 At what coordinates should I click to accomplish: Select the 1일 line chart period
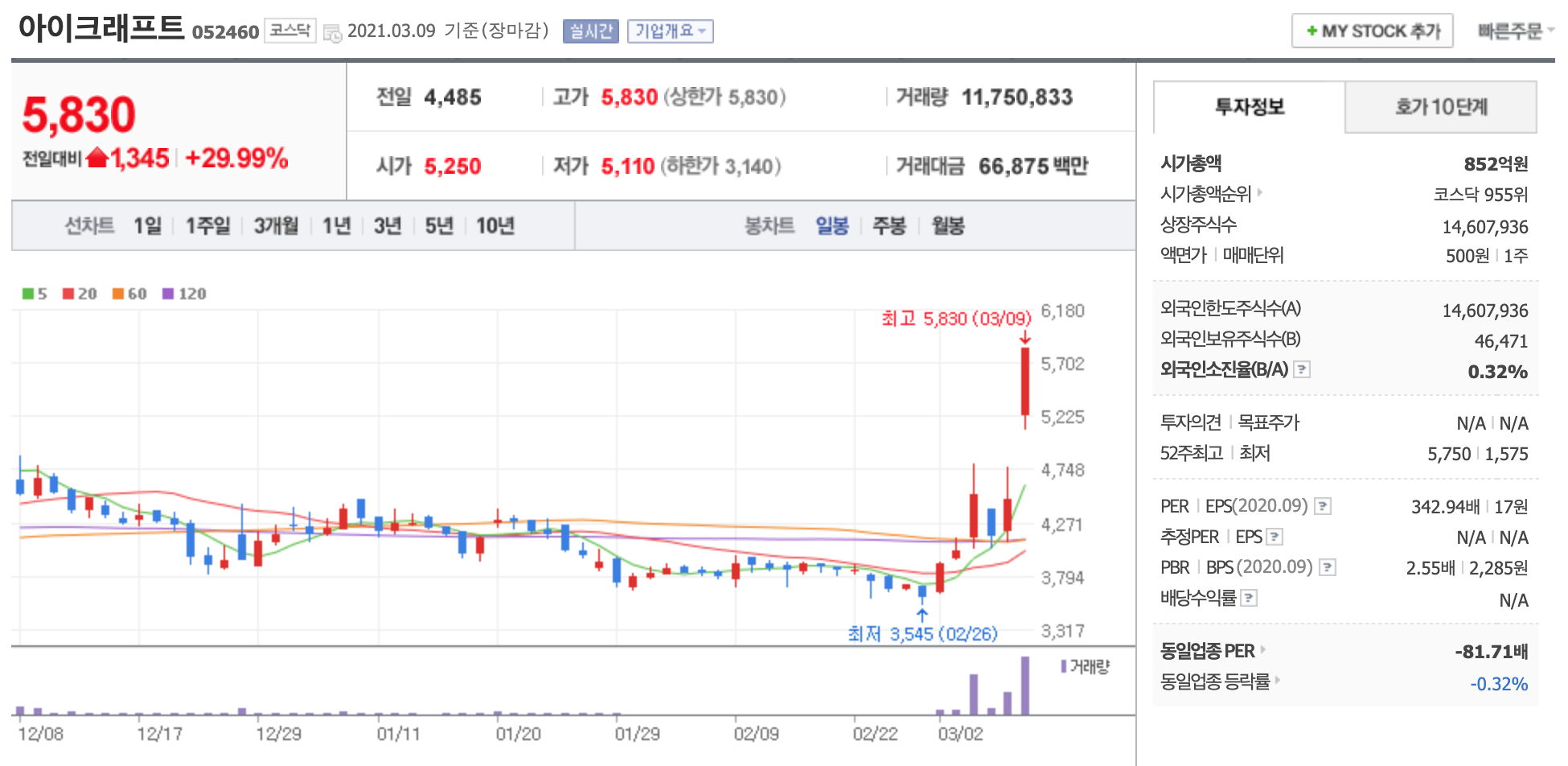point(147,225)
